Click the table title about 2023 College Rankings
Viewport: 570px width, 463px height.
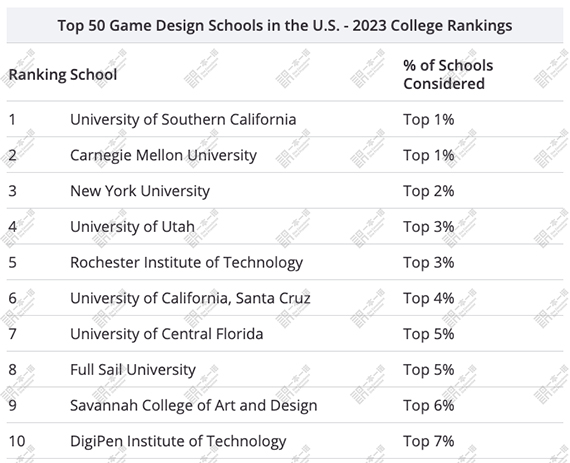click(285, 26)
